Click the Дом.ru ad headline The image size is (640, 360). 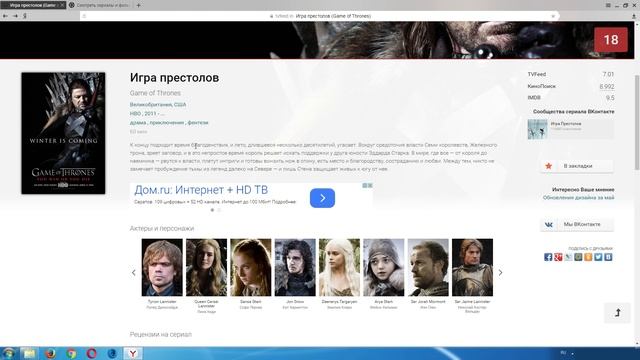(201, 190)
